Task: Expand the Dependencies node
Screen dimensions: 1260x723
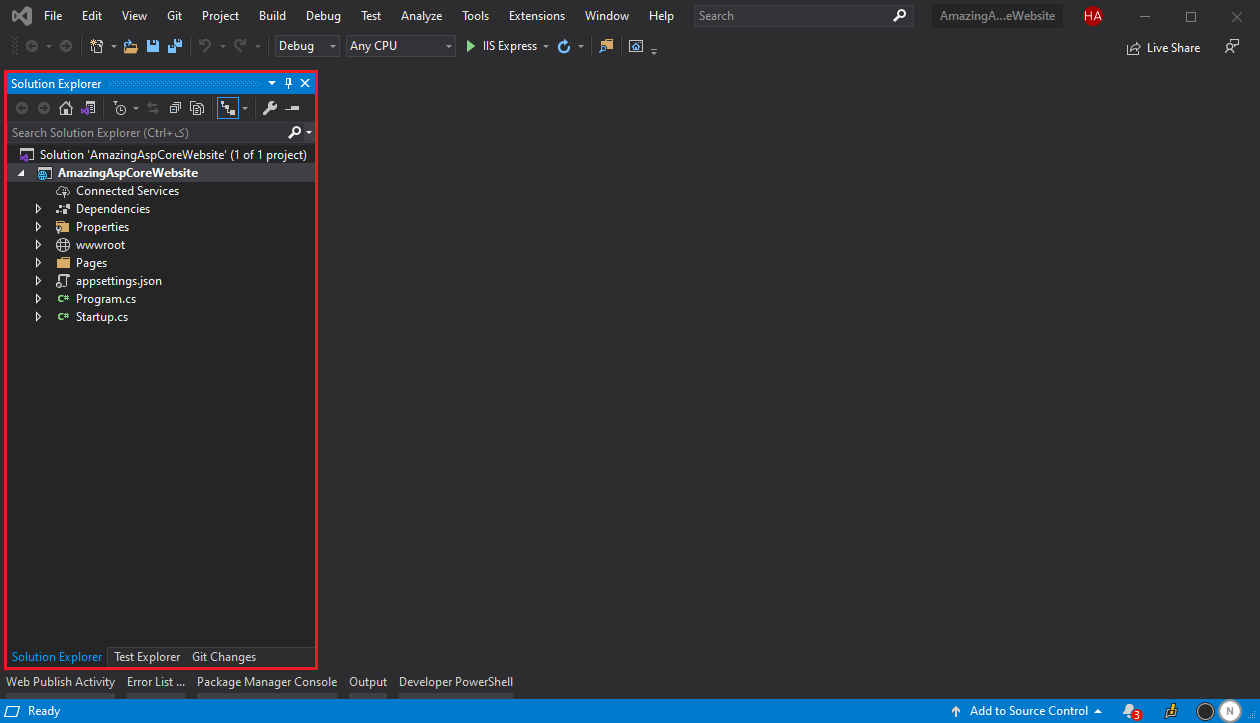Action: click(38, 209)
